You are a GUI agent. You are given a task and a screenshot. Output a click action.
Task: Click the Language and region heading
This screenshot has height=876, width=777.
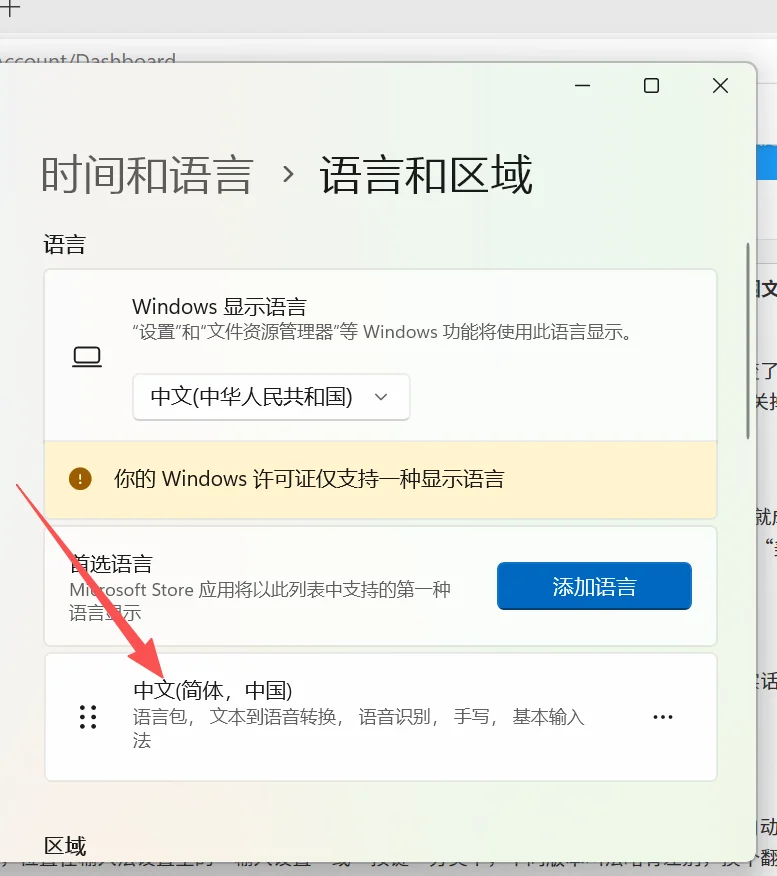pyautogui.click(x=426, y=175)
